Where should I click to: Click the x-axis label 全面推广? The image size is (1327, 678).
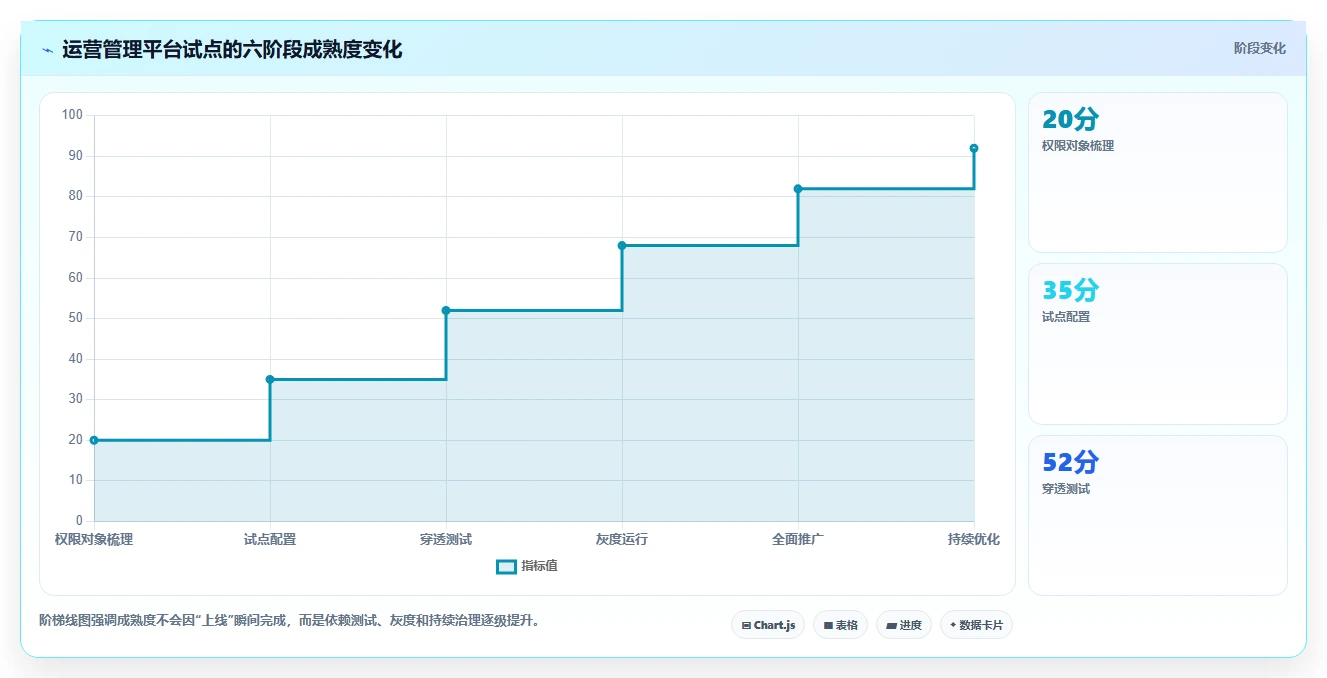[x=798, y=539]
